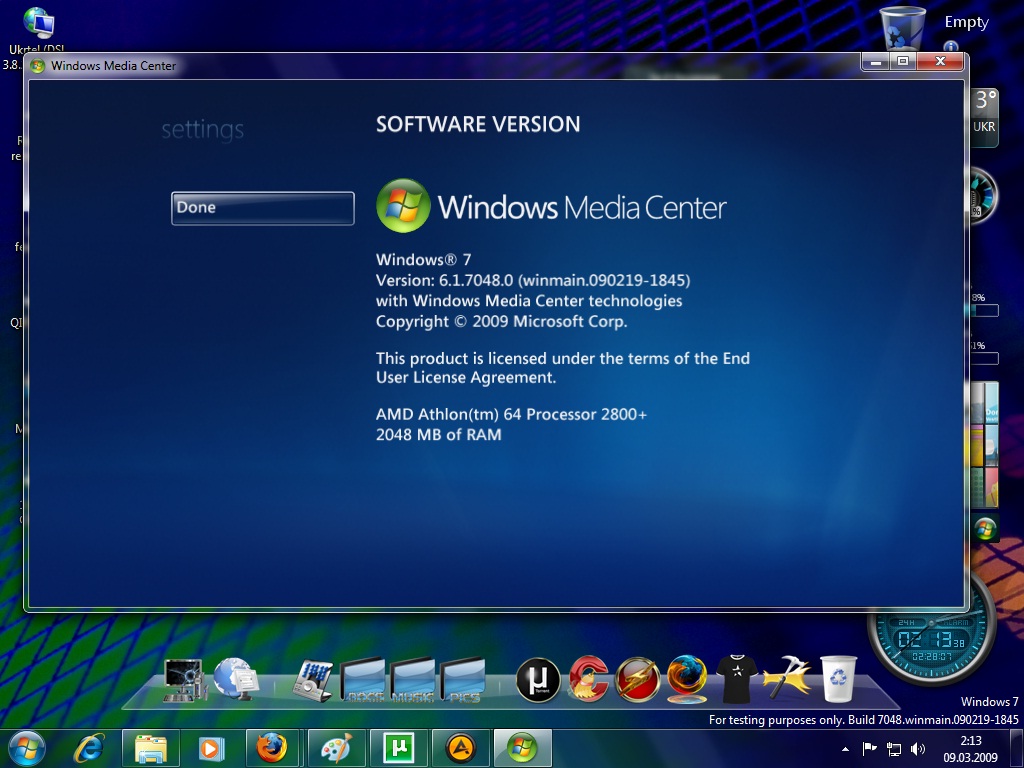
Task: Open the black t-shirt dock icon
Action: coord(737,679)
